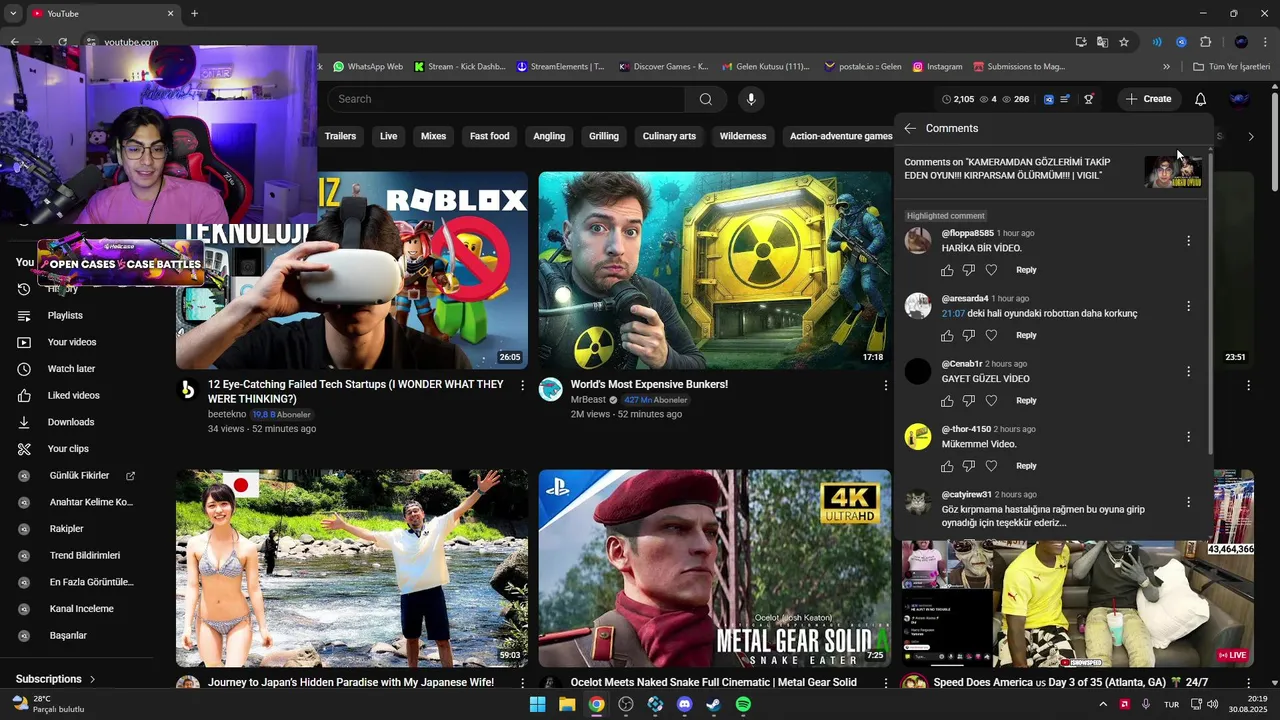
Task: Open options menu for @Cenab1r comment
Action: coord(1188,371)
